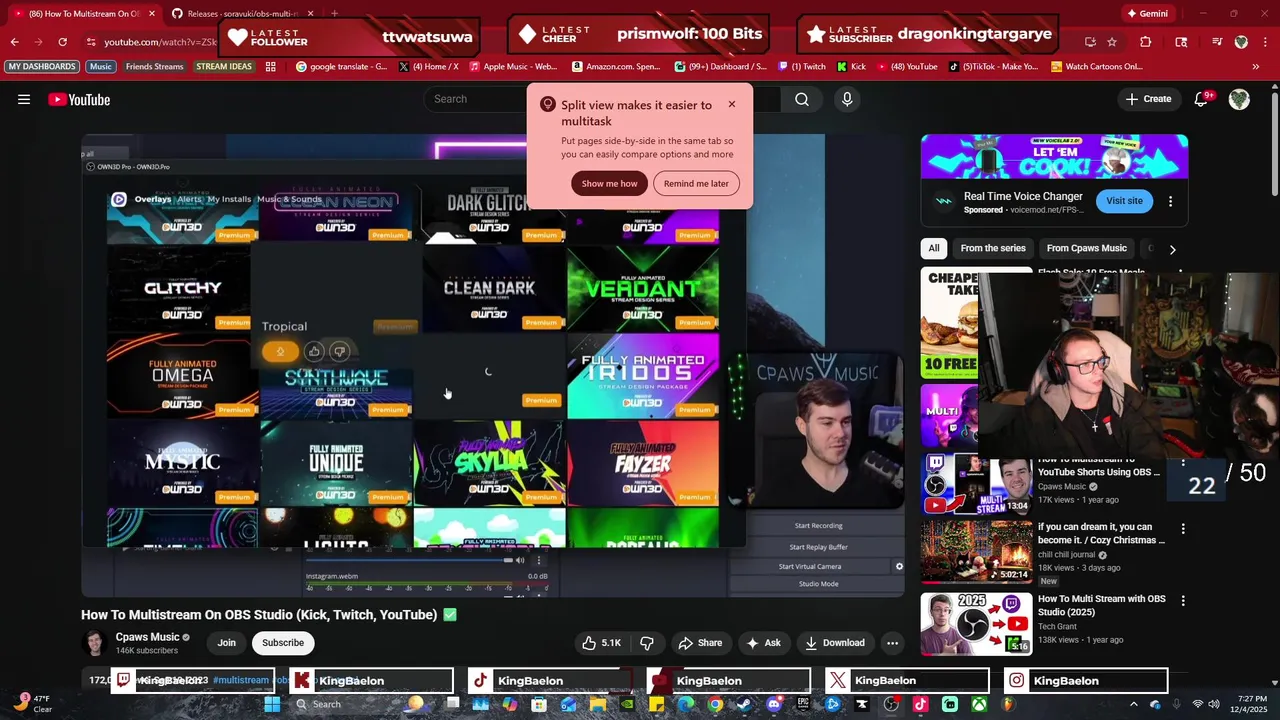Open menu for Cozy Christmas video

[x=1183, y=529]
